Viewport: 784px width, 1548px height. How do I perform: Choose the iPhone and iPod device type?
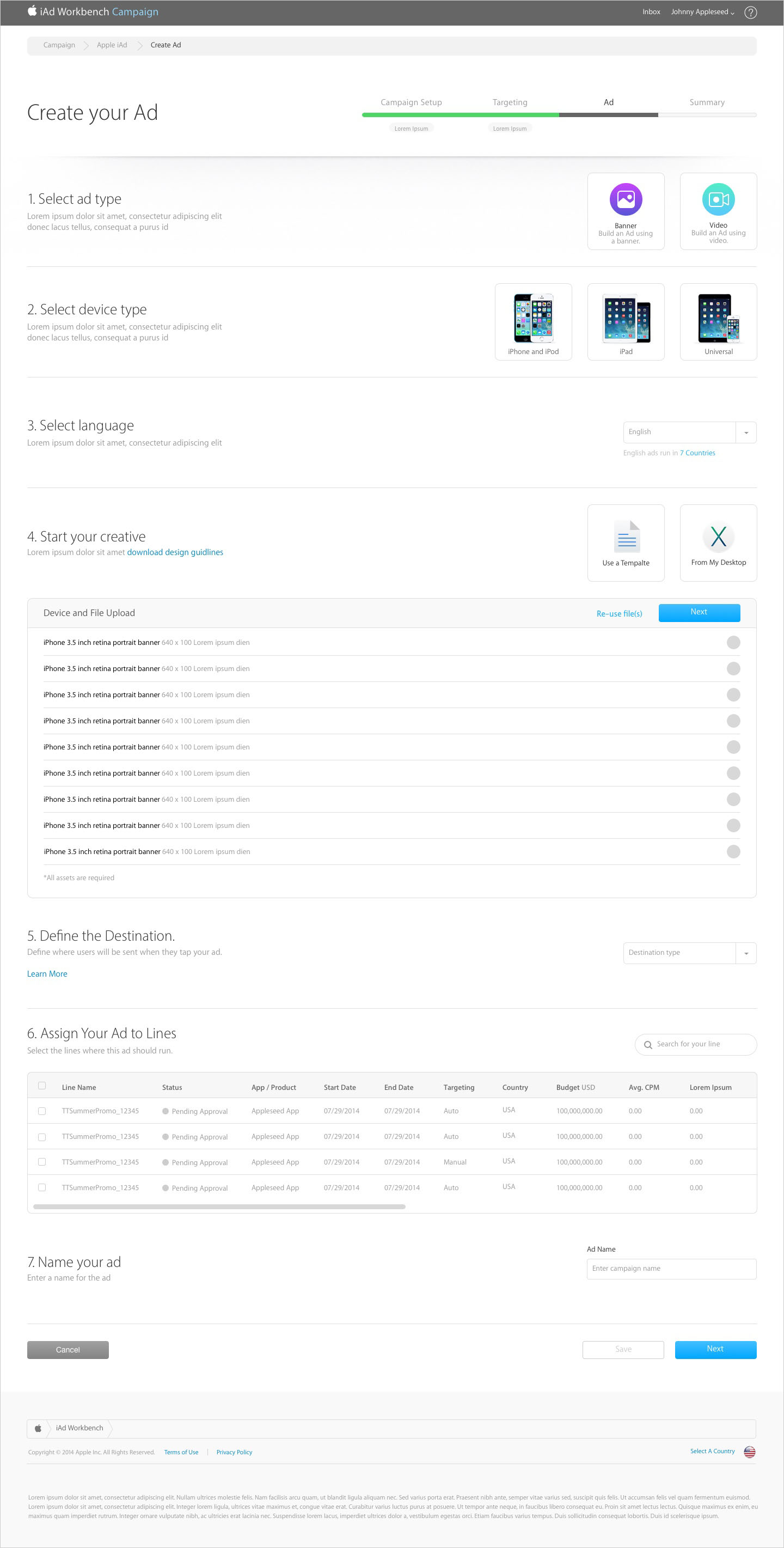tap(533, 319)
